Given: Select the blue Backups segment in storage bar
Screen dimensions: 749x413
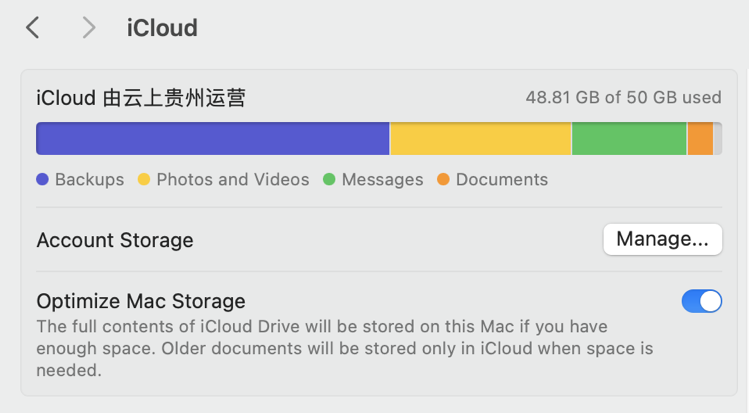Looking at the screenshot, I should click(212, 139).
